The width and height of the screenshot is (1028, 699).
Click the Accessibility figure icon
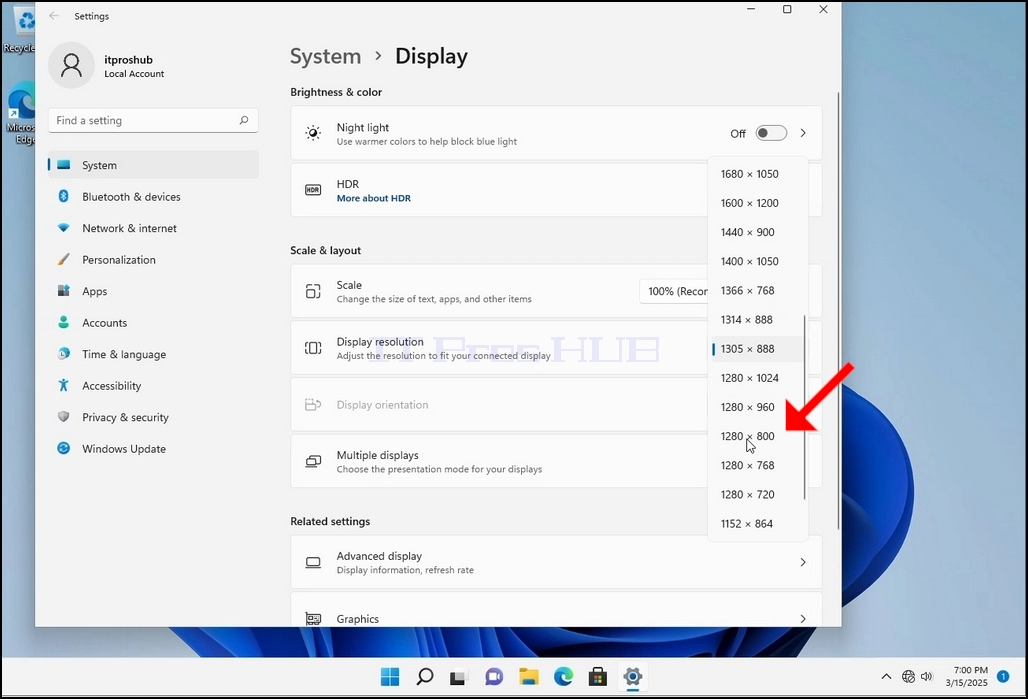(x=64, y=385)
